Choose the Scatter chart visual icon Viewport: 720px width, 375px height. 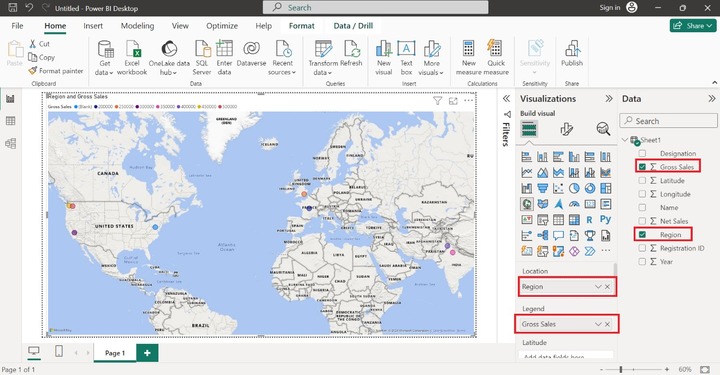[558, 188]
